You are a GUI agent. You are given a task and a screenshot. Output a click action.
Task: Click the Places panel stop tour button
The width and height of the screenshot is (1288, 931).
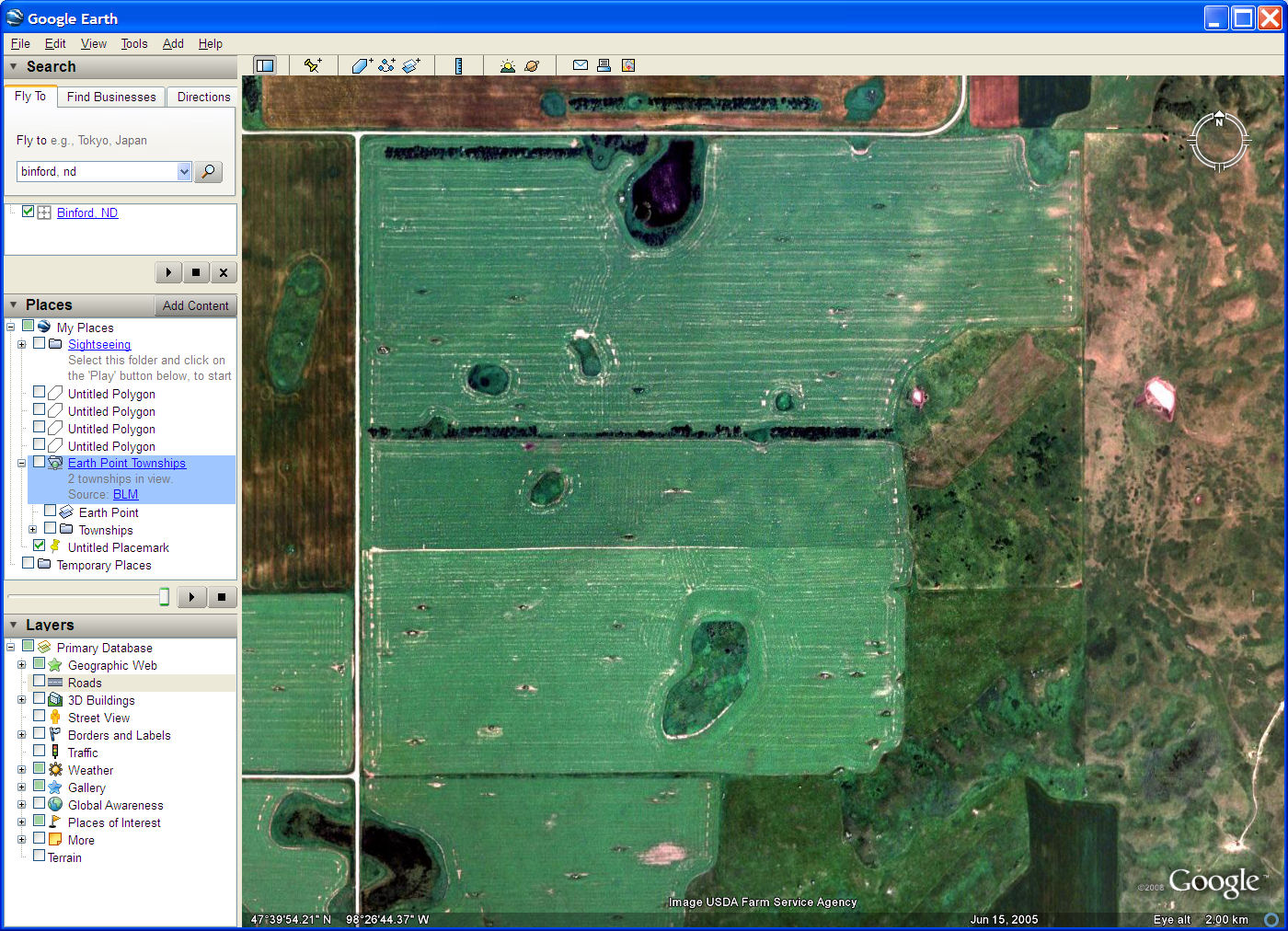[x=222, y=597]
